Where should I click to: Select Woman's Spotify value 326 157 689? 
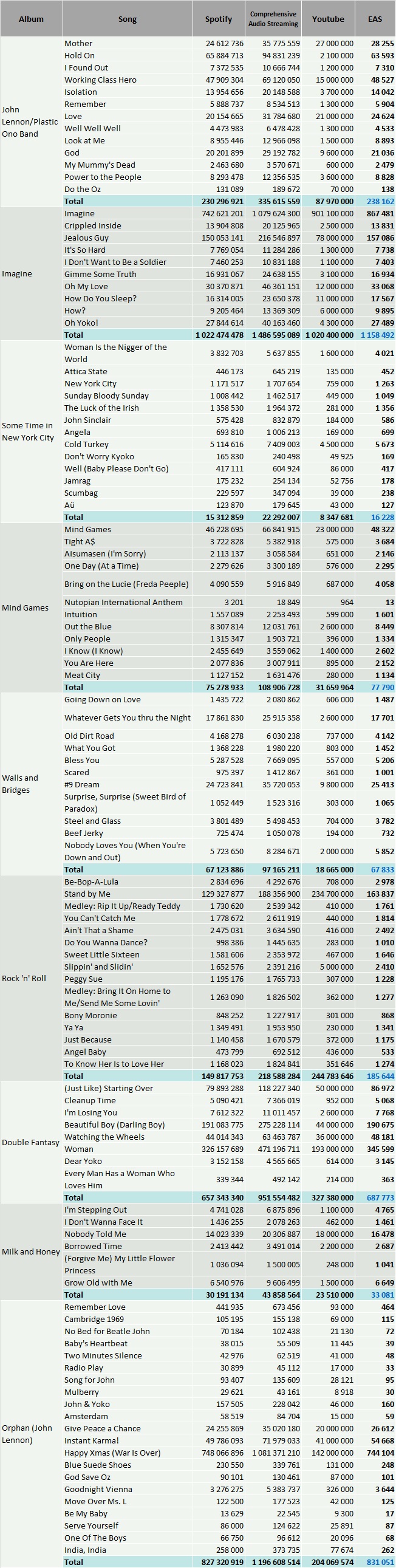pos(220,1149)
